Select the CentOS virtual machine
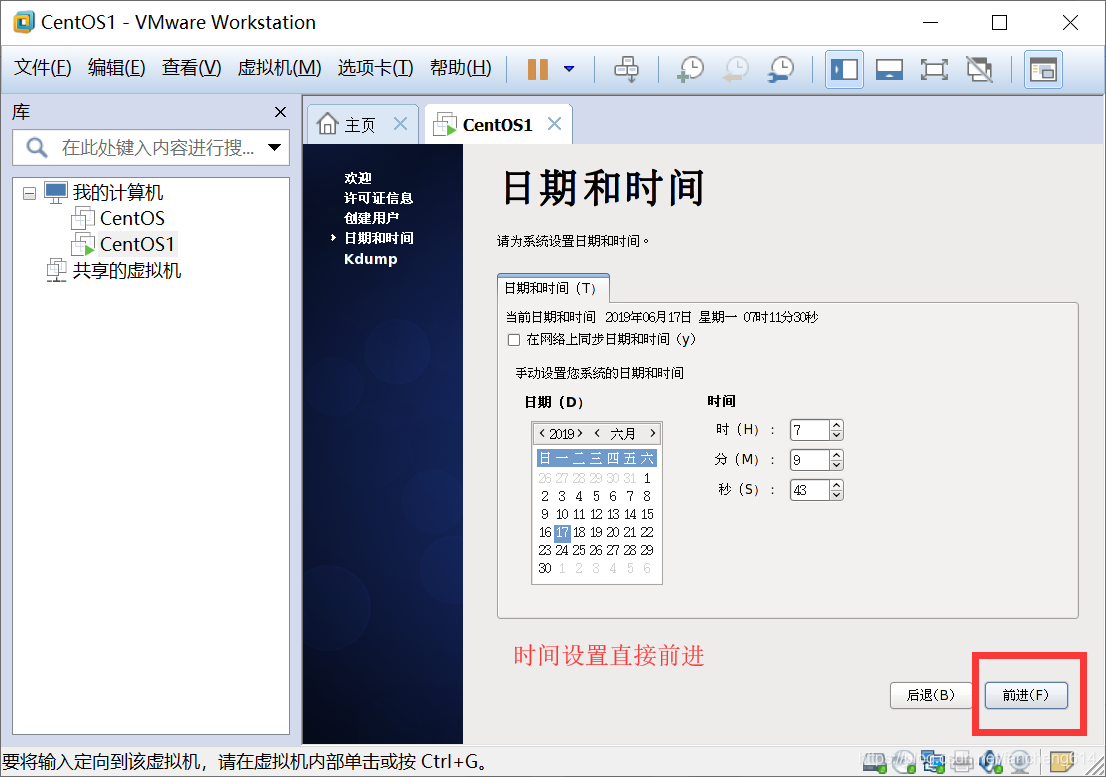 pos(132,219)
